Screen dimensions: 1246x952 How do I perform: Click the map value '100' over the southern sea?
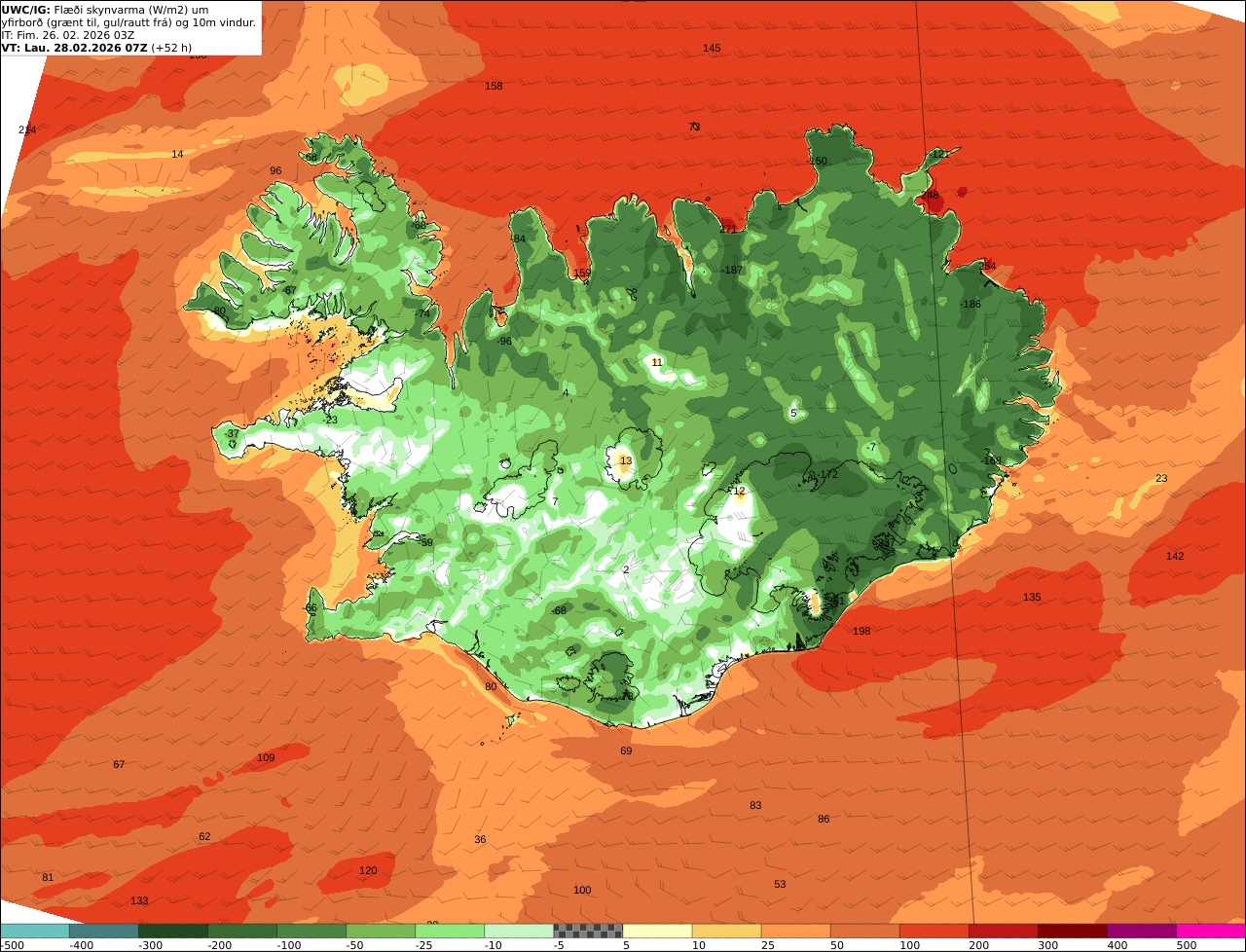582,890
